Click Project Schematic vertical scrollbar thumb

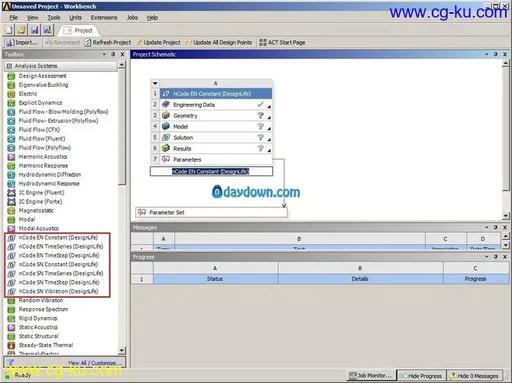(506, 130)
